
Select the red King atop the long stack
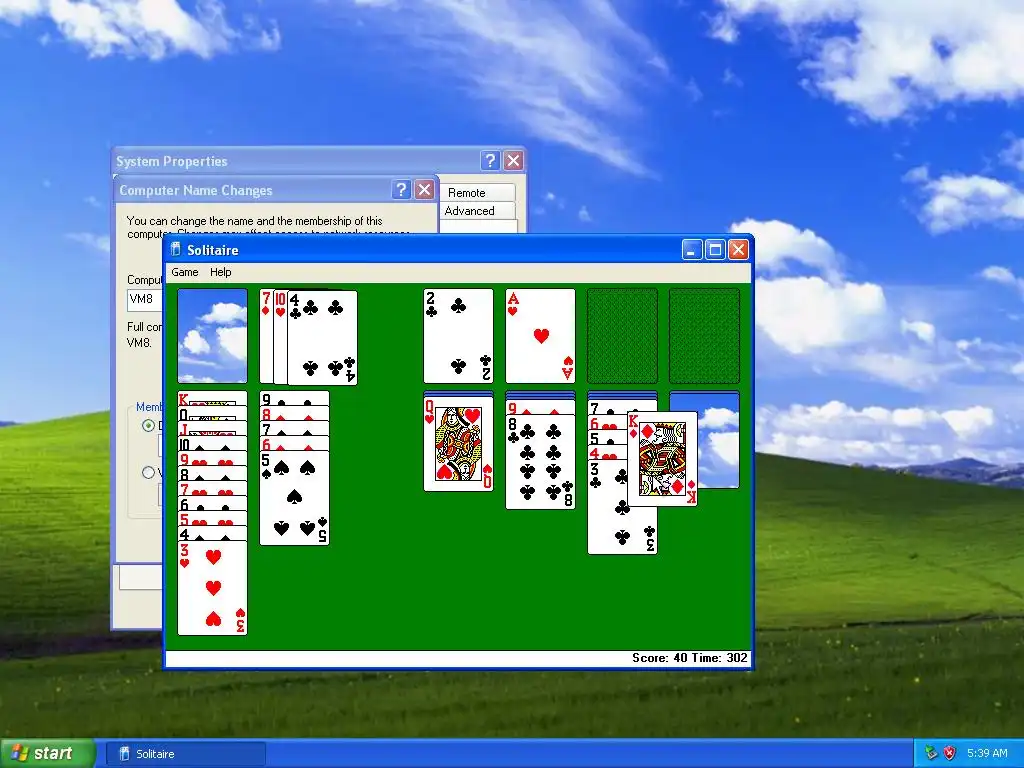click(212, 398)
